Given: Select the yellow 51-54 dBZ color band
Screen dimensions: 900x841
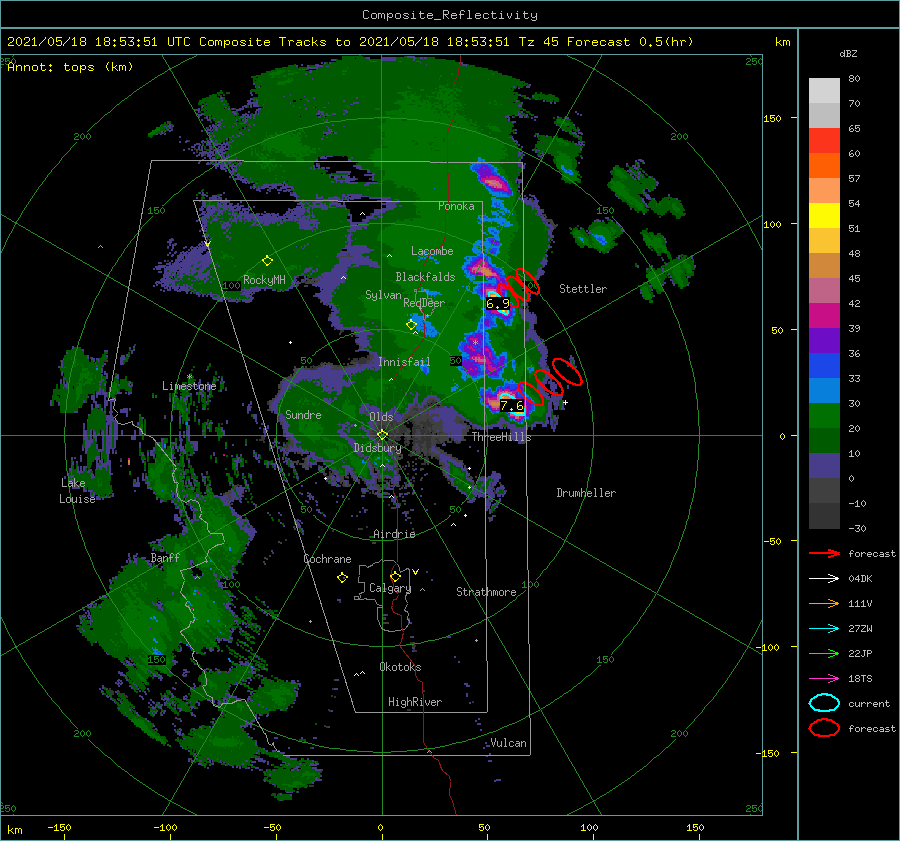Looking at the screenshot, I should pos(824,216).
